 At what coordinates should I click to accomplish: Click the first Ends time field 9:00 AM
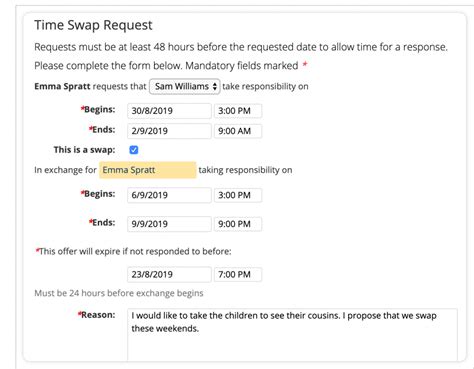coord(238,131)
